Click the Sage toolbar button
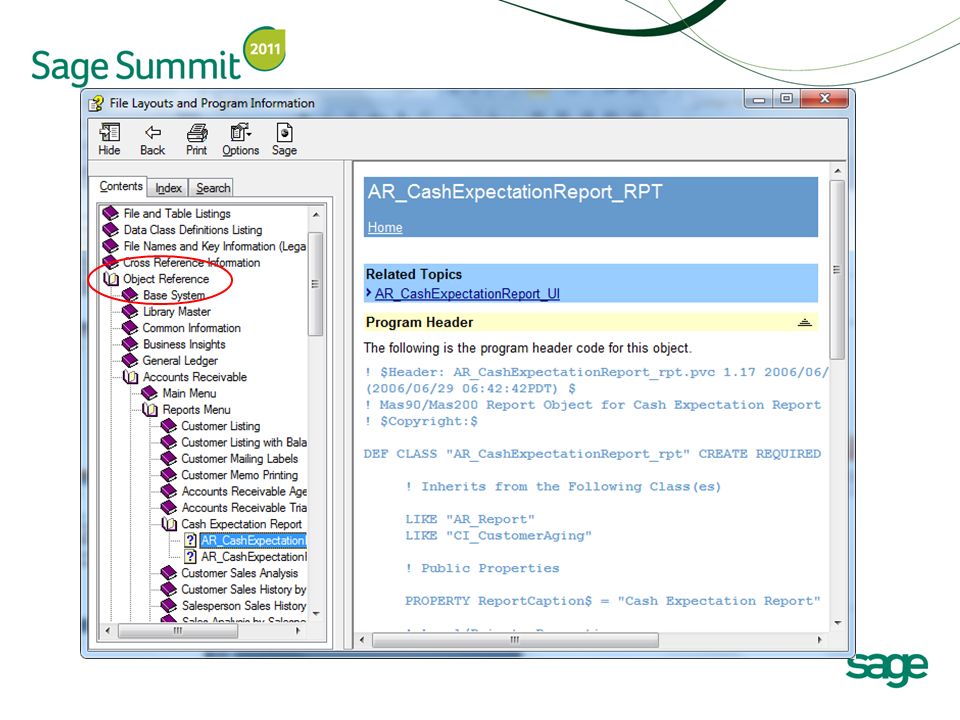 (284, 139)
